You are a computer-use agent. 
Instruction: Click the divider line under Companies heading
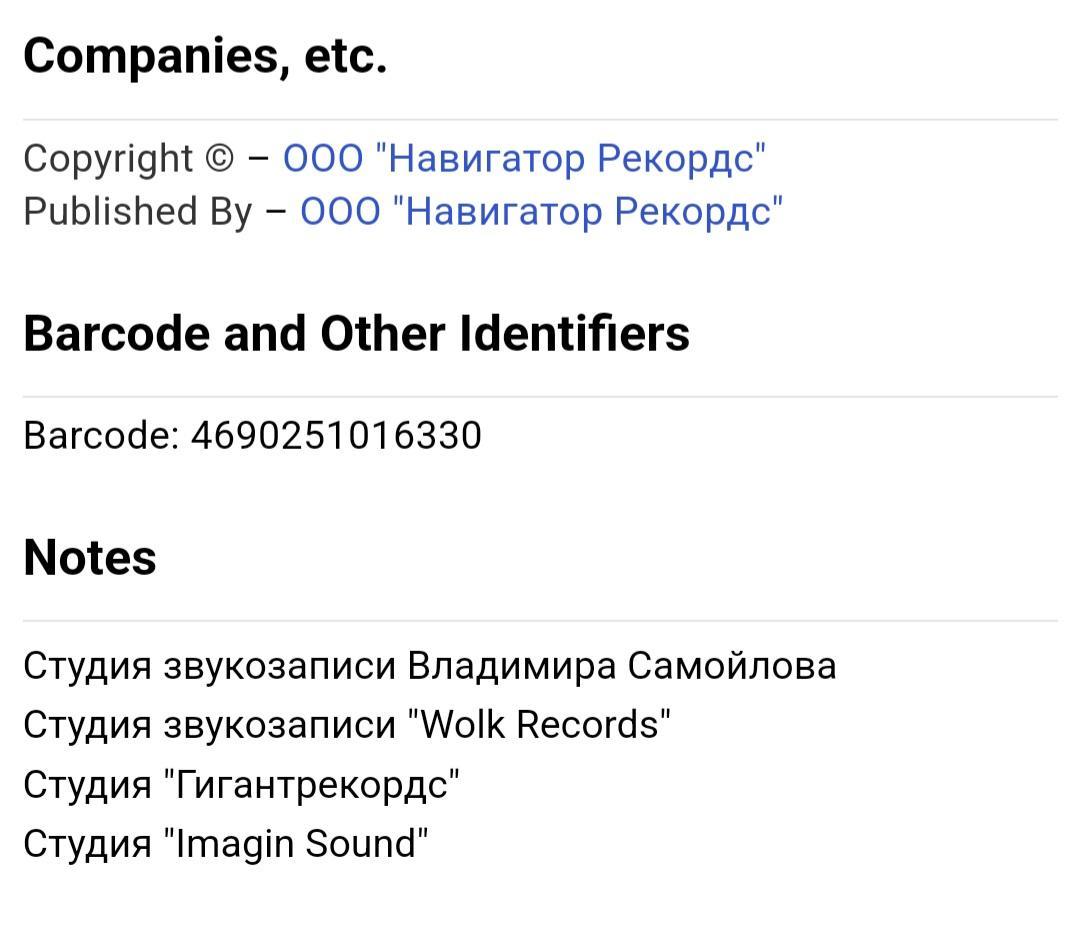point(540,119)
